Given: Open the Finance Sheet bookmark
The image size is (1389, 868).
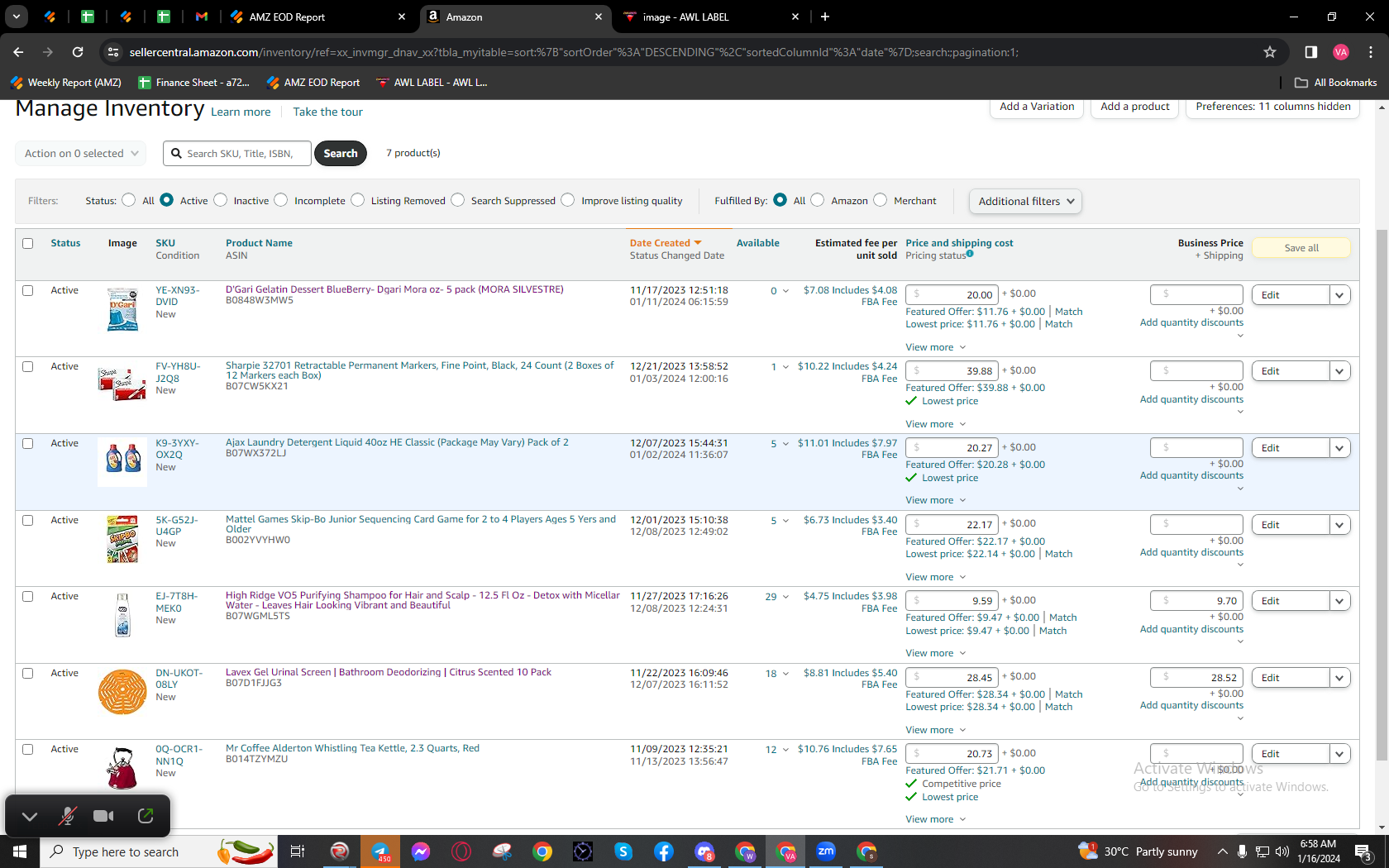Looking at the screenshot, I should (x=194, y=83).
